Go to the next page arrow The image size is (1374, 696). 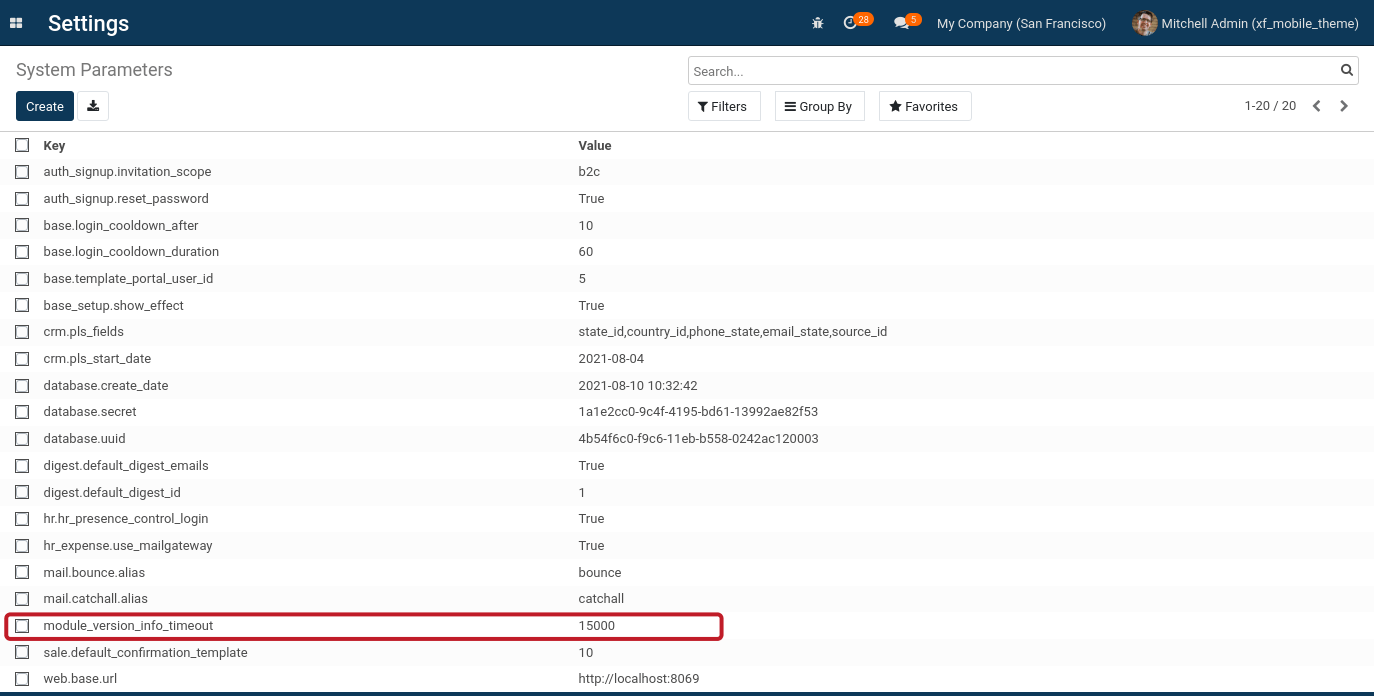coord(1344,105)
